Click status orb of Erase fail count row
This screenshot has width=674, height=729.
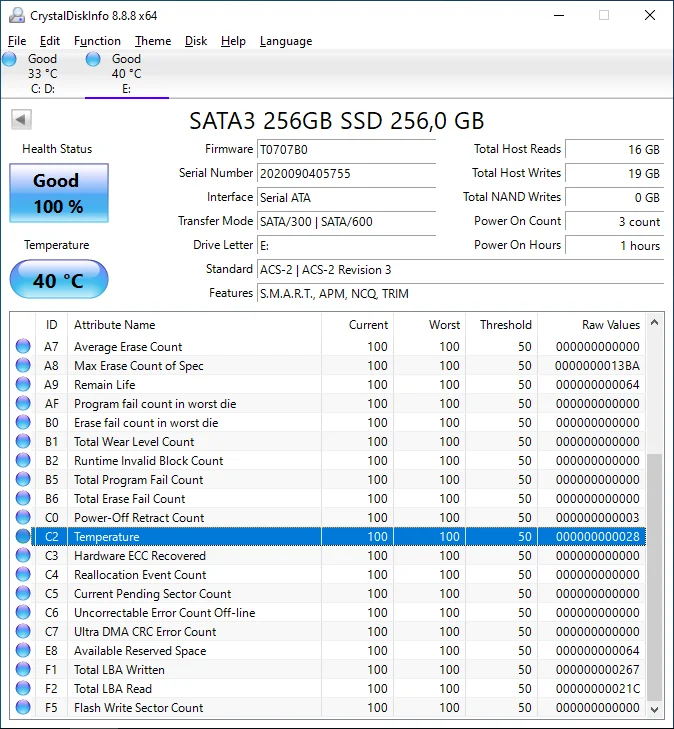(x=23, y=423)
